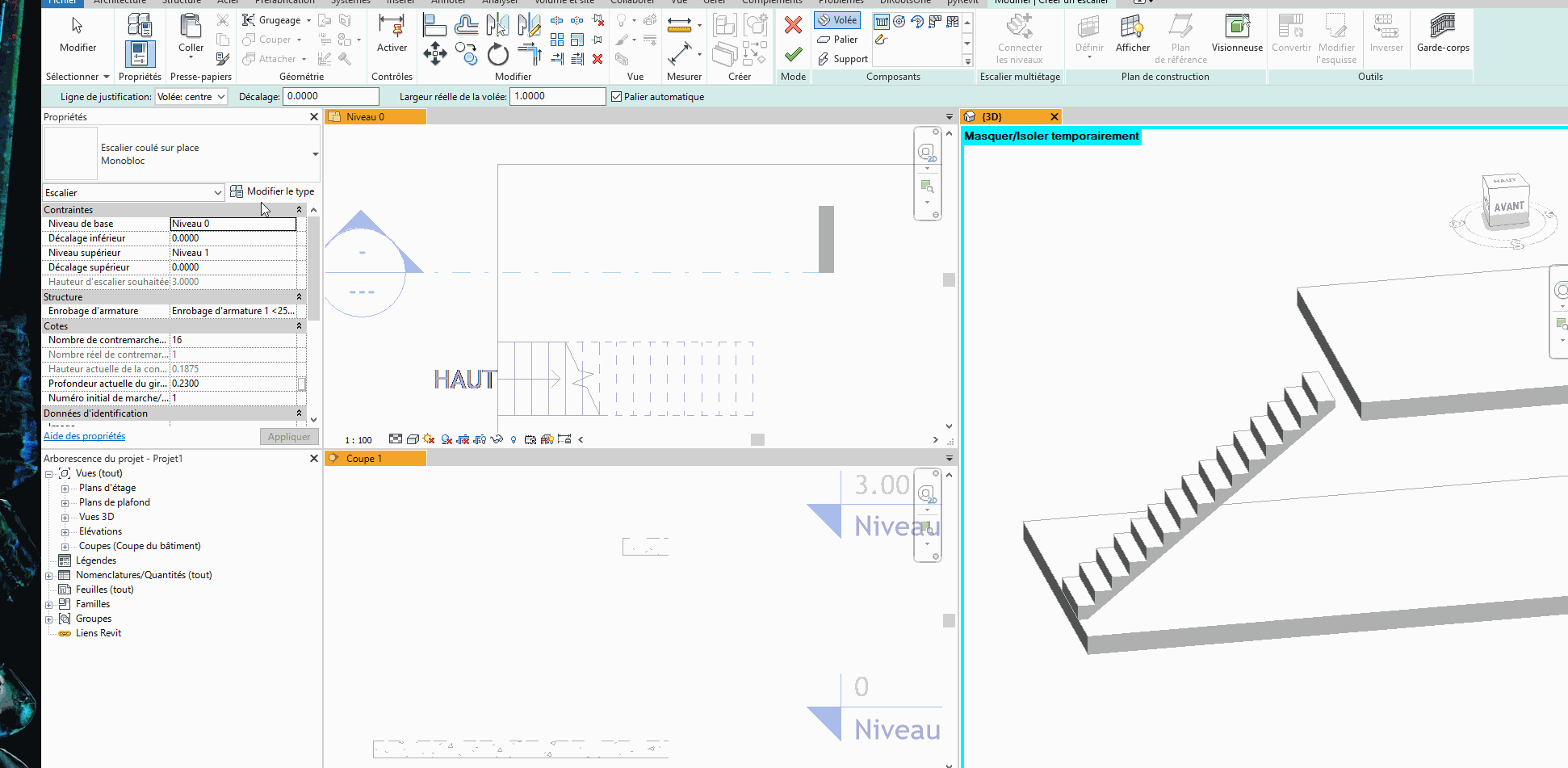Click the Largeur réelle de la volée field
Screen dimensions: 1568x768
(557, 96)
